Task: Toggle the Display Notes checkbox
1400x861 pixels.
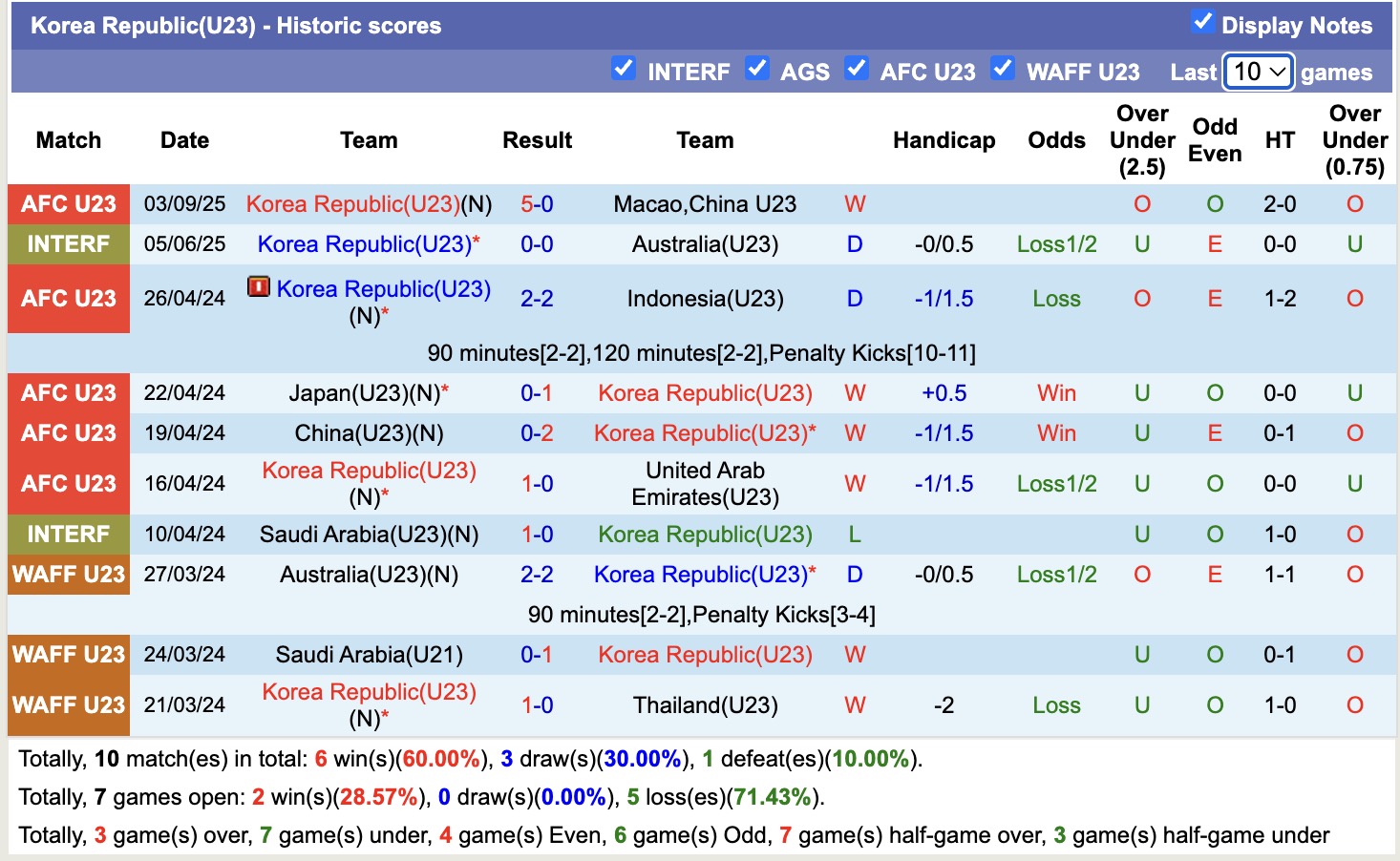Action: 1202,22
